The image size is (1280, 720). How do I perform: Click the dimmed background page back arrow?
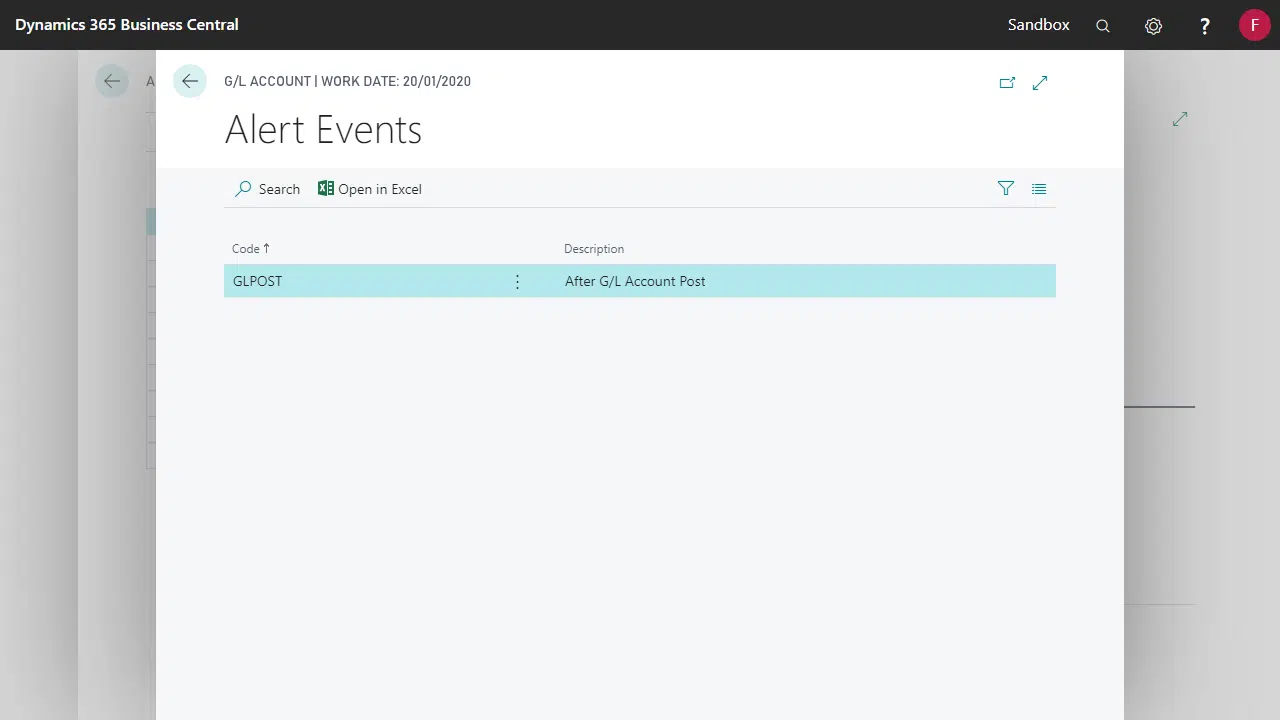[112, 82]
